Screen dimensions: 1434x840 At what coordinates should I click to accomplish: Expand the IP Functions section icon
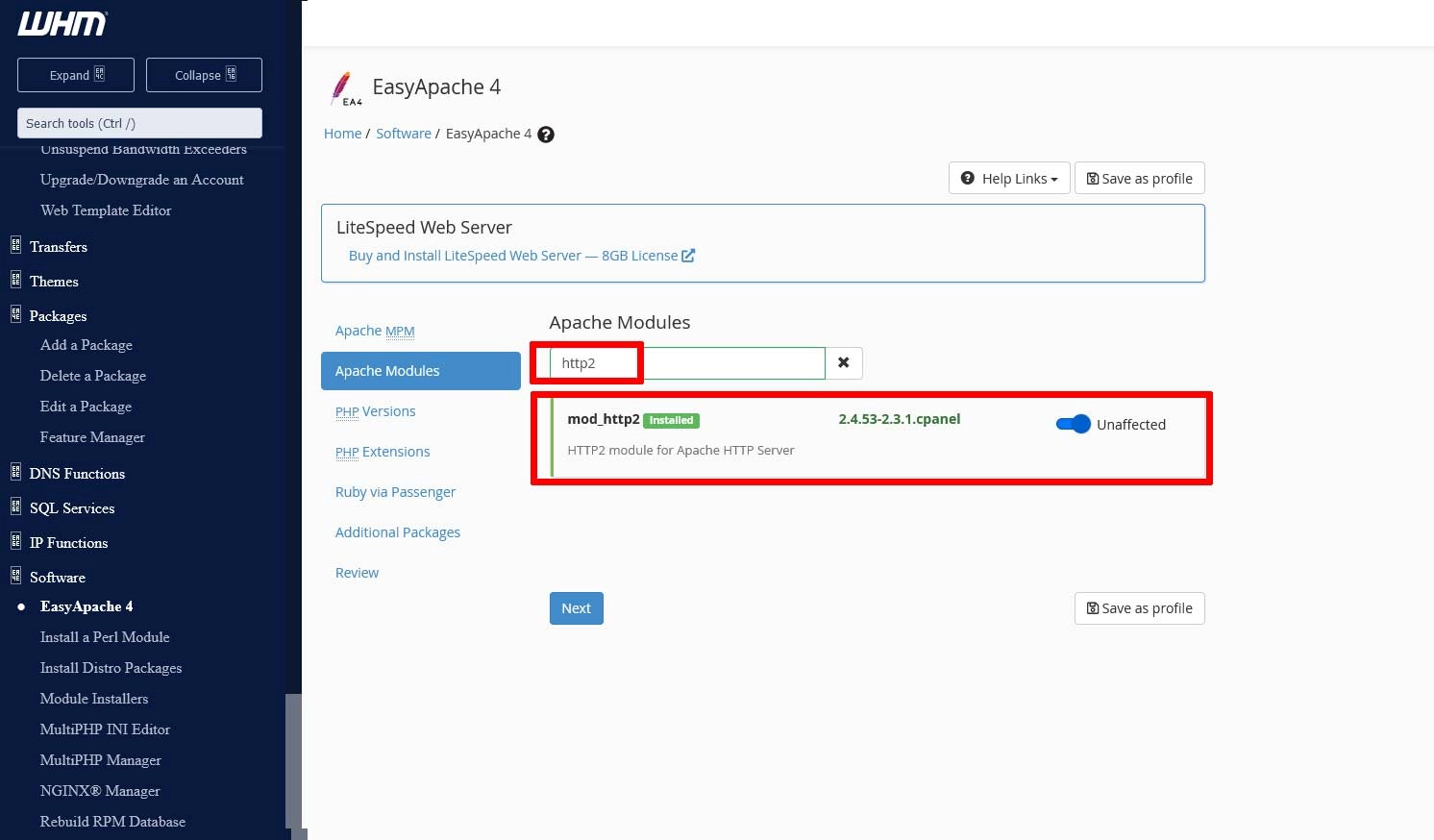[15, 542]
